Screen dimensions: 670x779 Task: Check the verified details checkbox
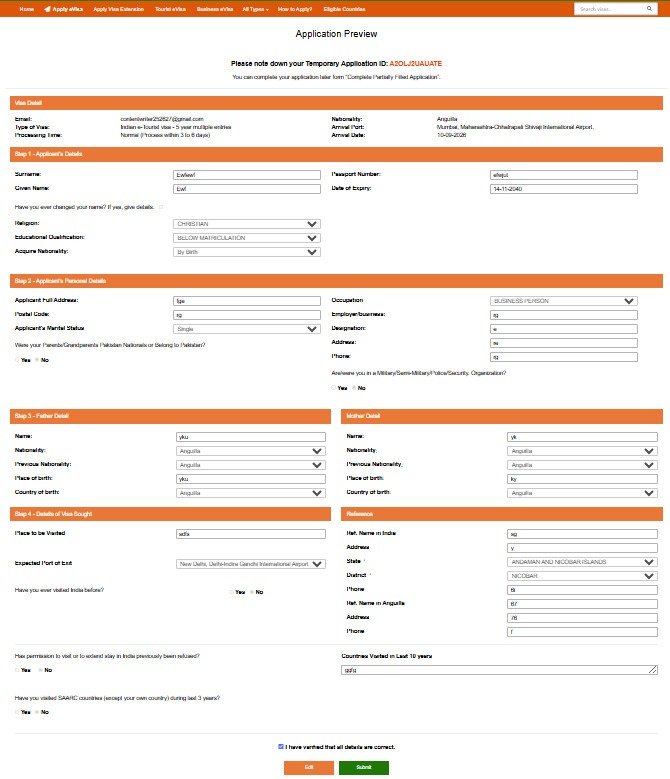(281, 747)
